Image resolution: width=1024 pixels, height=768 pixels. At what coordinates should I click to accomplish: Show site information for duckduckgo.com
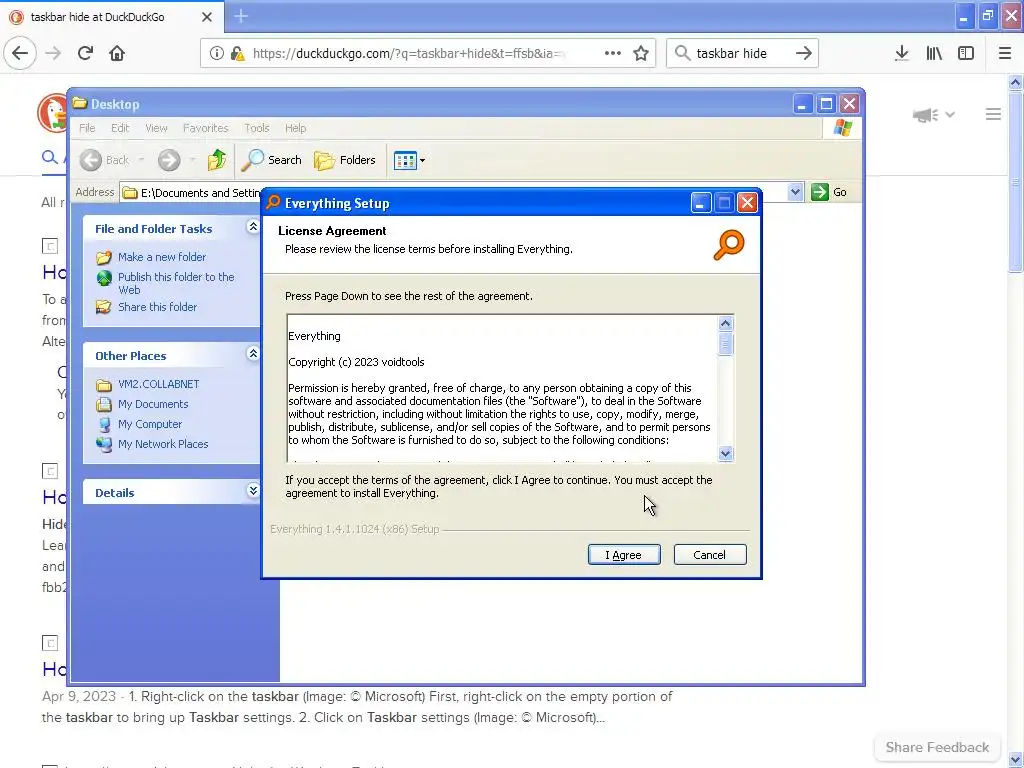(x=216, y=53)
